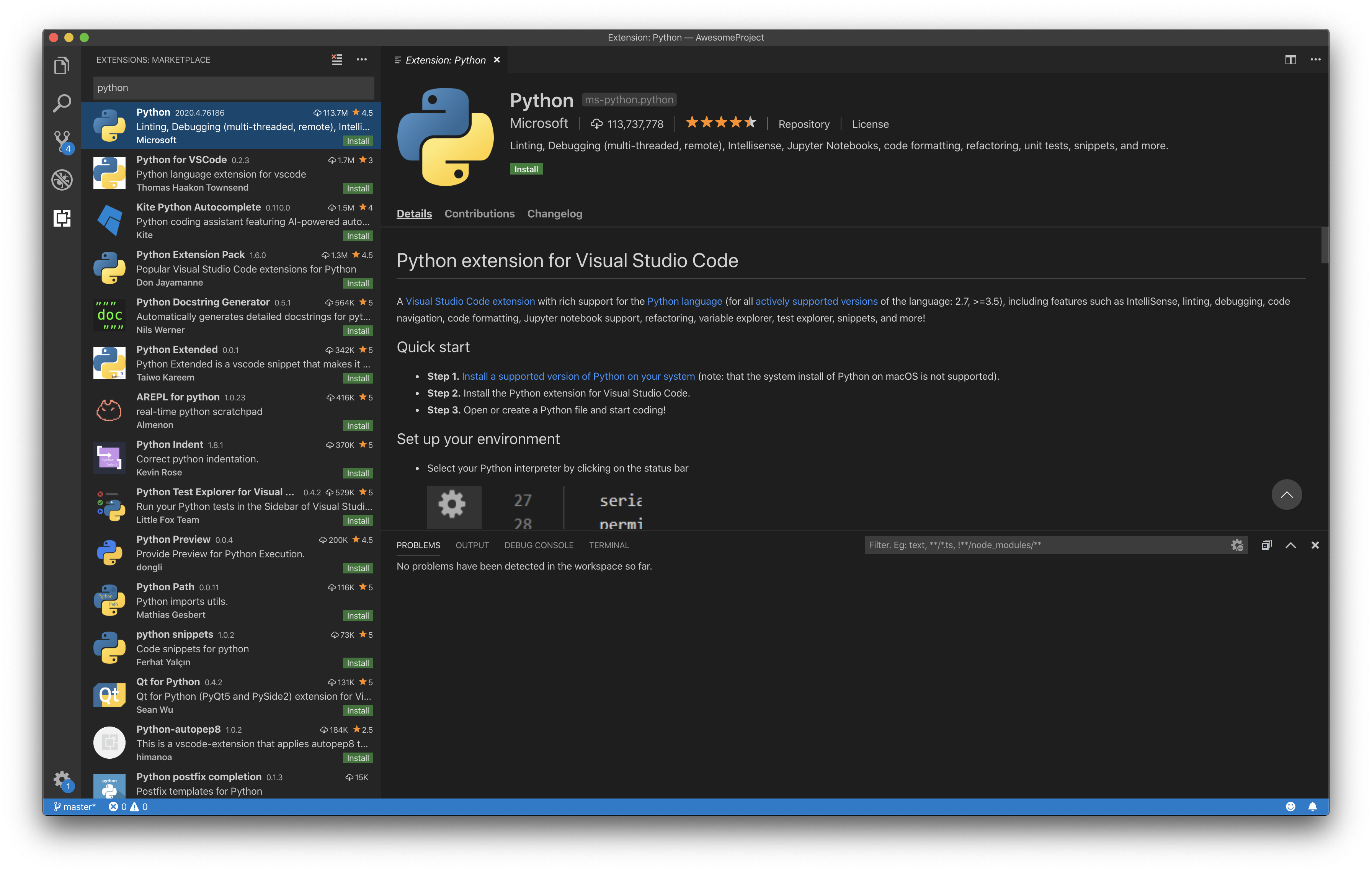Click the master* branch in status bar
Viewport: 1372px width, 872px height.
(x=75, y=807)
